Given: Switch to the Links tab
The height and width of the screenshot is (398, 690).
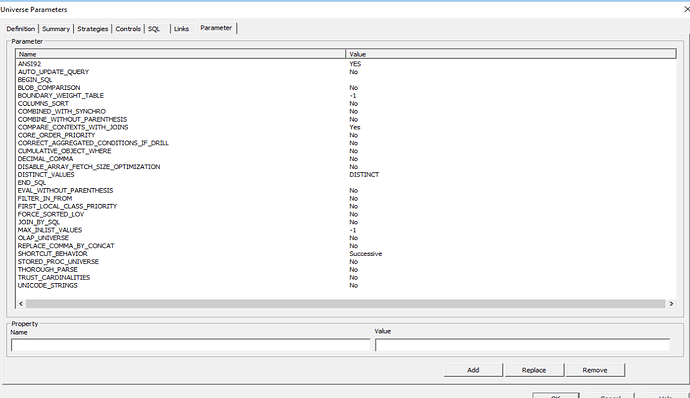Looking at the screenshot, I should 181,29.
